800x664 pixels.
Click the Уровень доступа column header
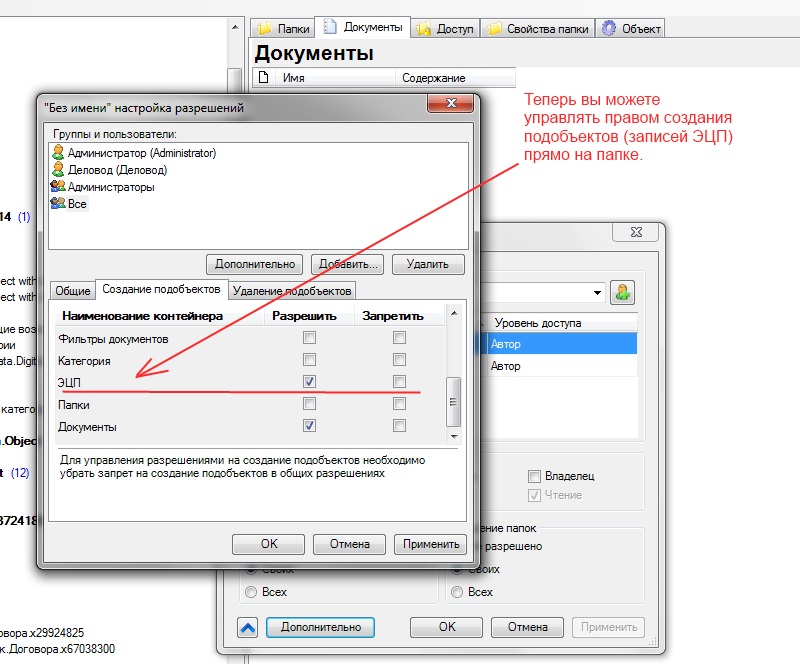[x=561, y=323]
